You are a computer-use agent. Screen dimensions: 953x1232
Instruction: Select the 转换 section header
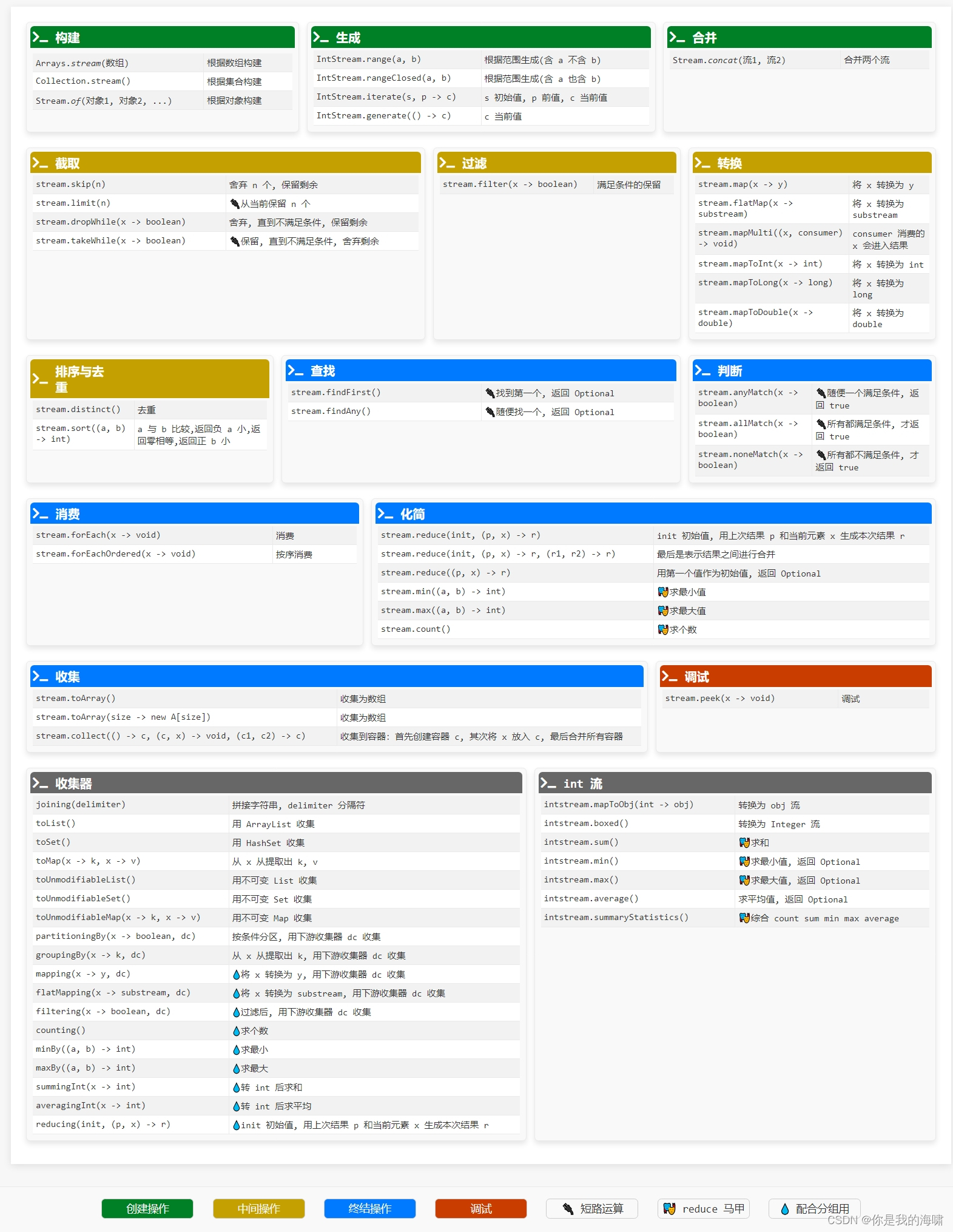point(812,163)
